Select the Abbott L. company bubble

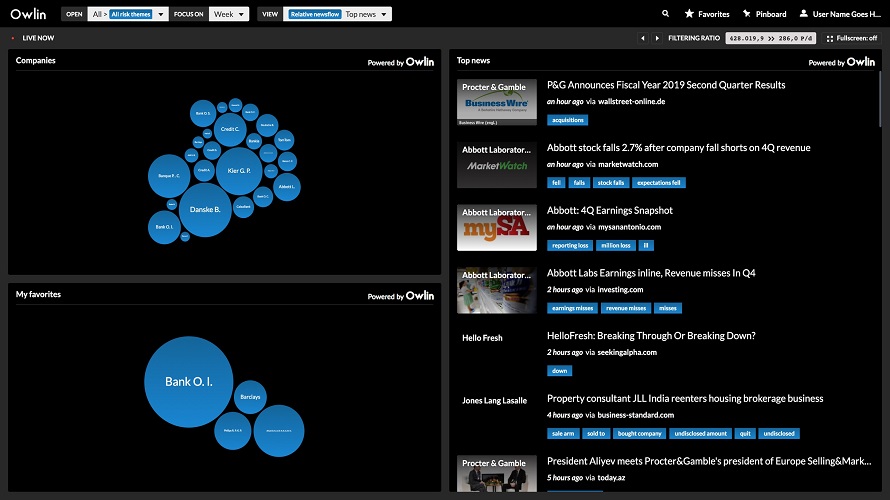pyautogui.click(x=287, y=187)
